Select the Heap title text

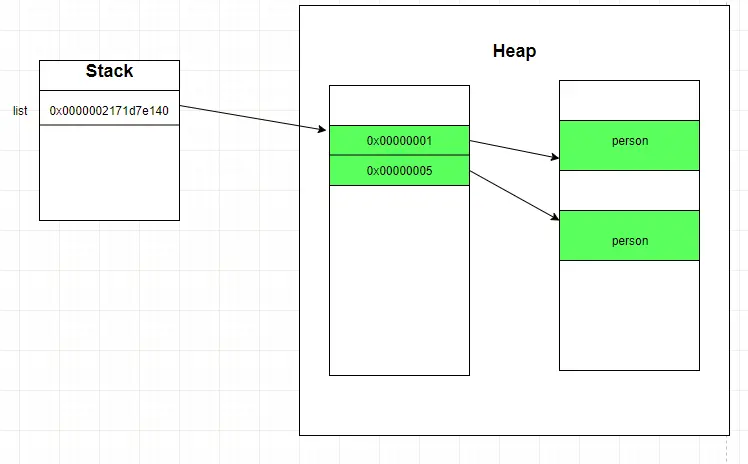[x=514, y=51]
